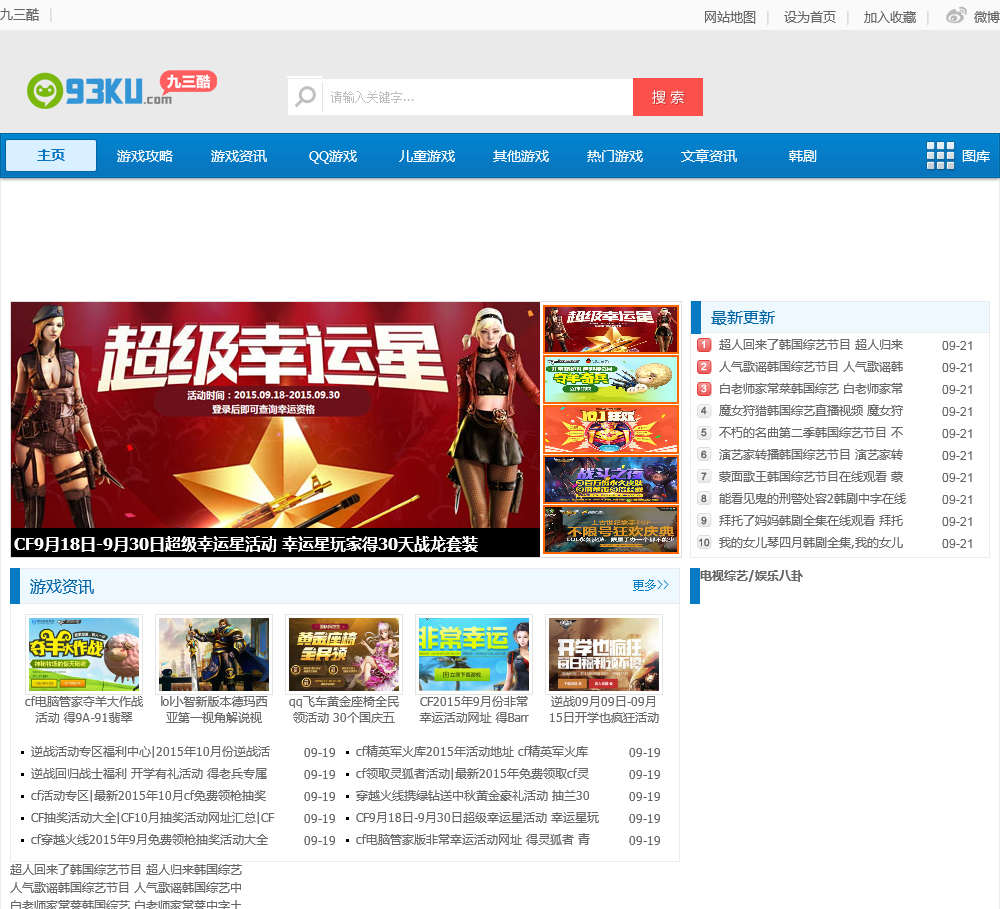Open the 夺羊大作战 news thumbnail

coord(84,654)
